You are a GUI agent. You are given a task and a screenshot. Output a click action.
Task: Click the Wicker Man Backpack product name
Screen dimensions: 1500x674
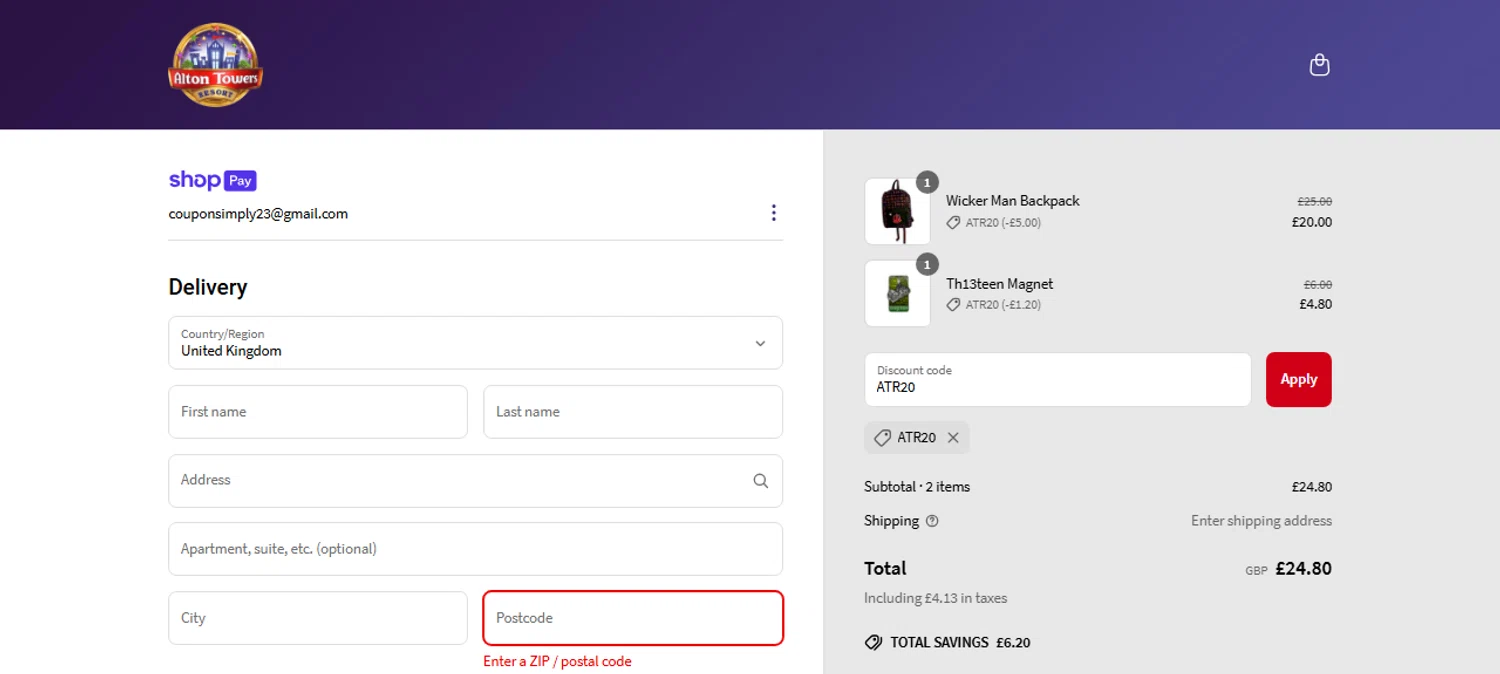(1013, 201)
